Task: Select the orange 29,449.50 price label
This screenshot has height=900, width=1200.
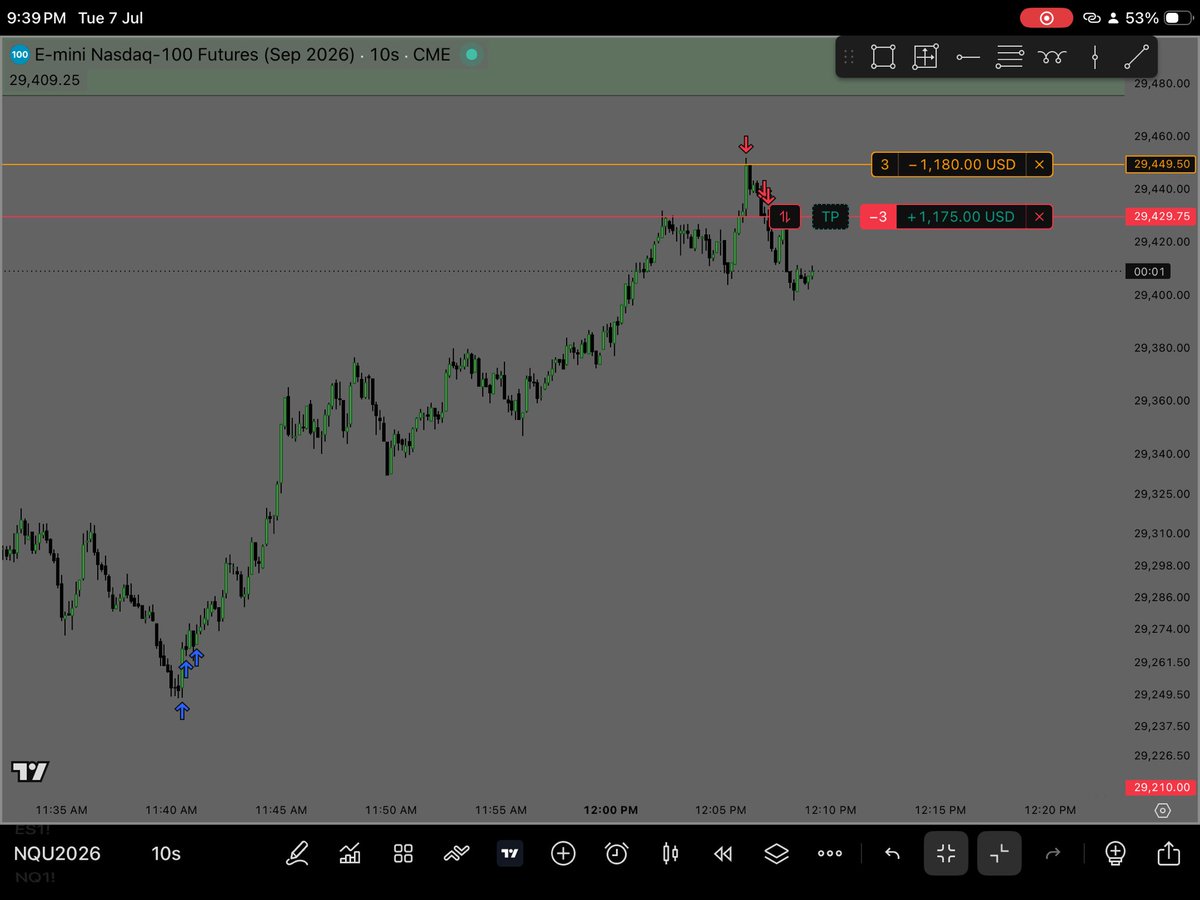Action: 1159,164
